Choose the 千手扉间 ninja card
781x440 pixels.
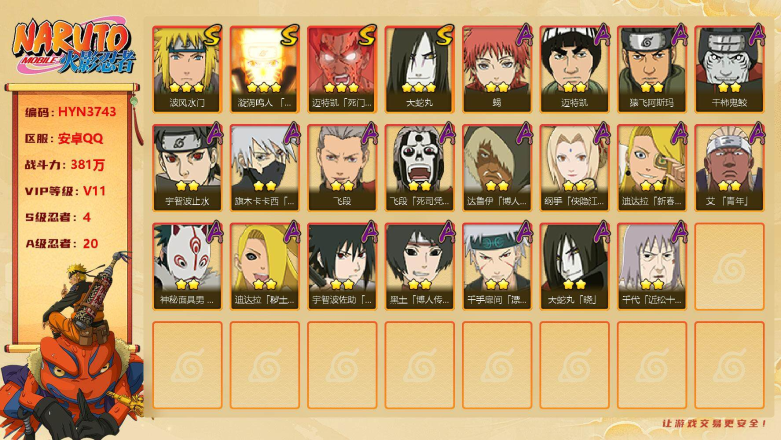(497, 267)
